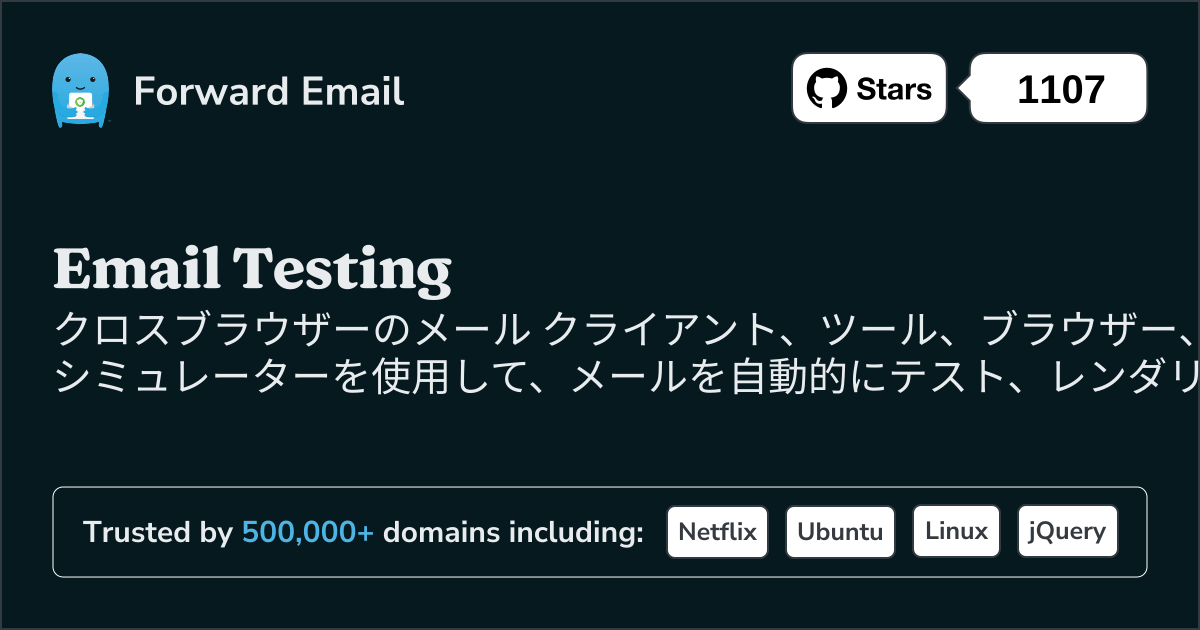
Task: Click the Trusted by label
Action: 158,533
